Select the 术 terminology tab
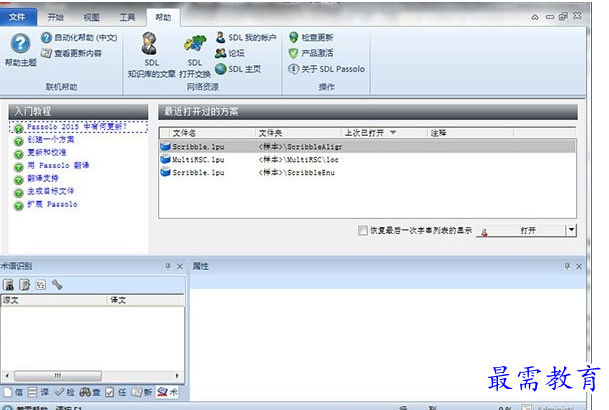This screenshot has height=410, width=609. coord(168,392)
